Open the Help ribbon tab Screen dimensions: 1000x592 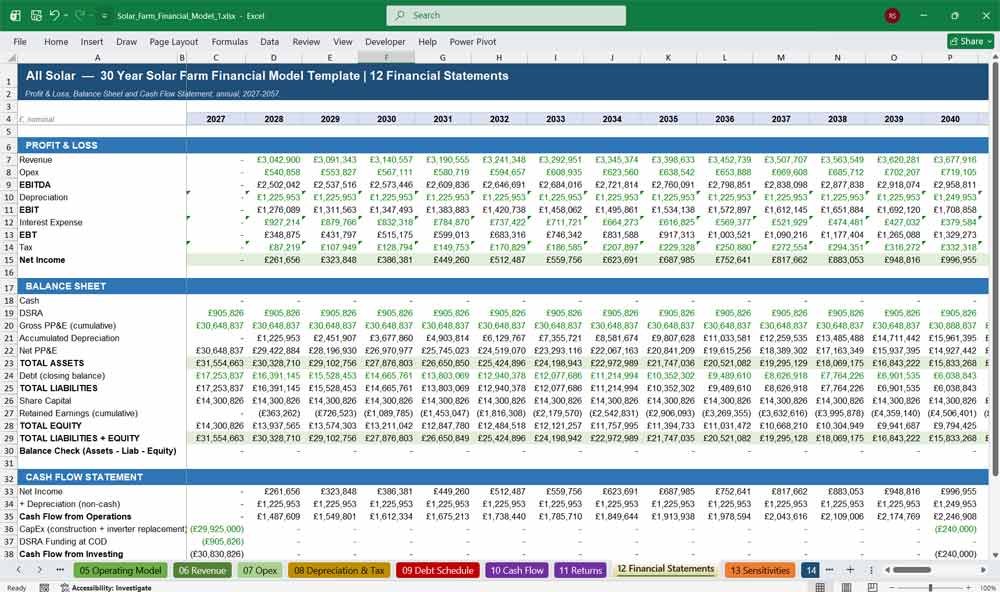tap(427, 41)
